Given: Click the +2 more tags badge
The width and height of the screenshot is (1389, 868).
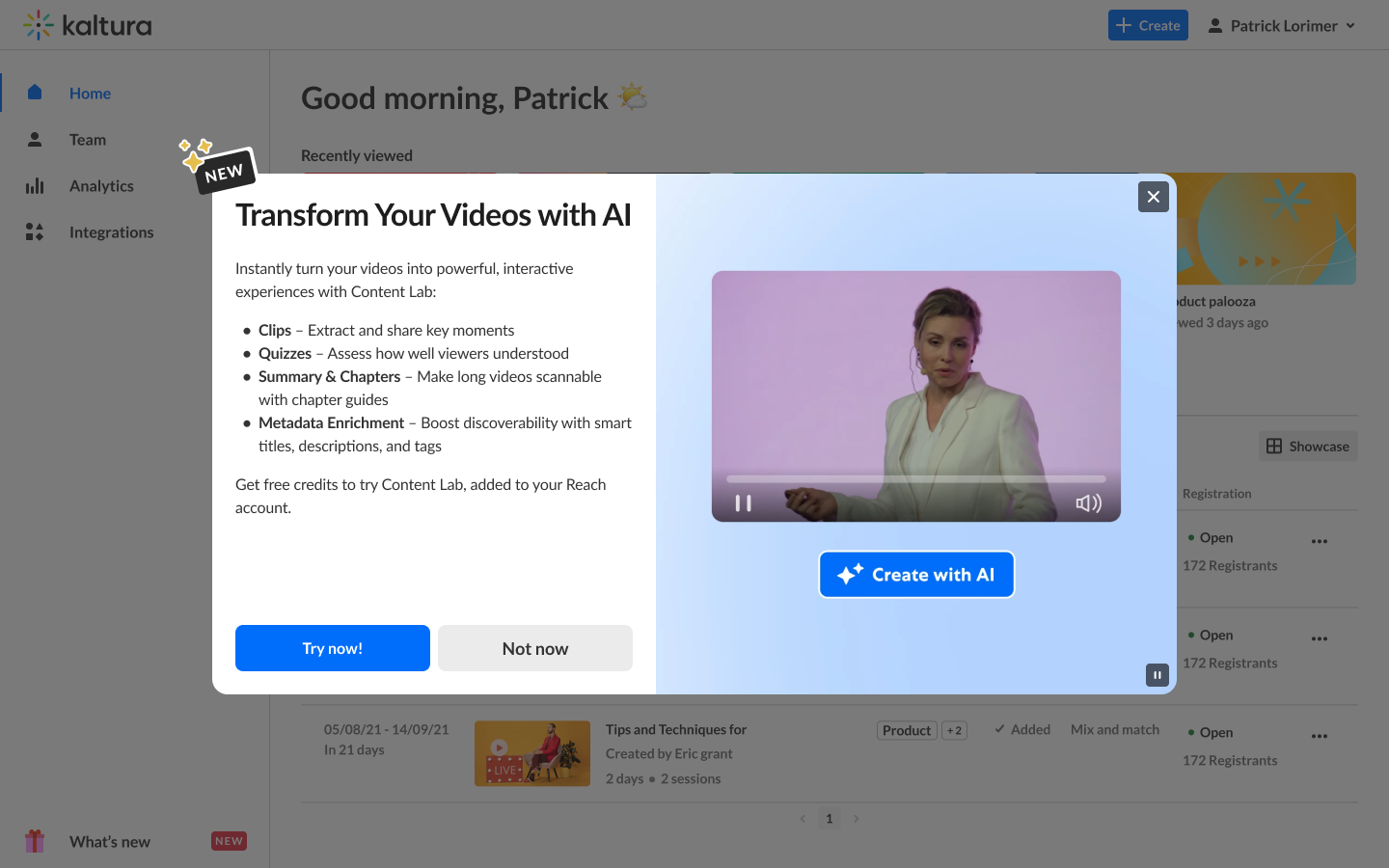Looking at the screenshot, I should 954,730.
